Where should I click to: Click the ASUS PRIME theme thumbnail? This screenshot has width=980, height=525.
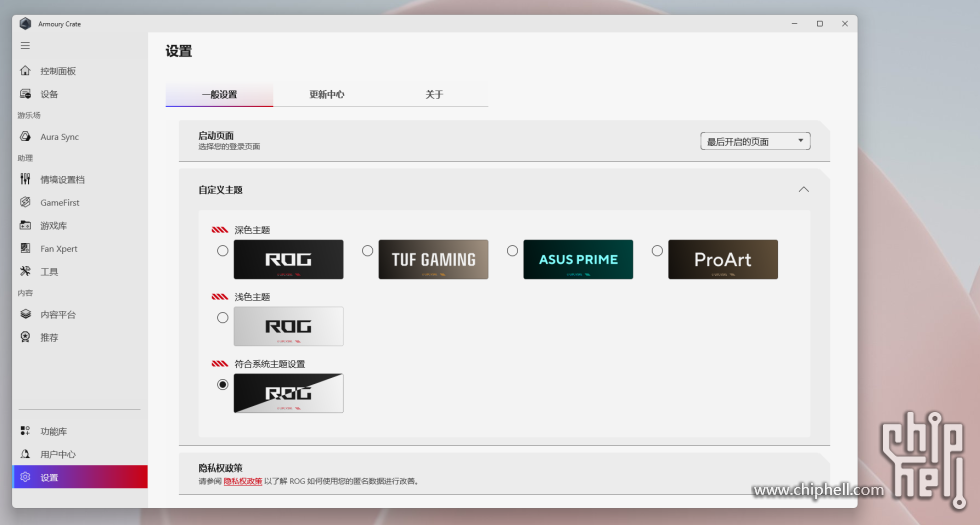[x=578, y=259]
